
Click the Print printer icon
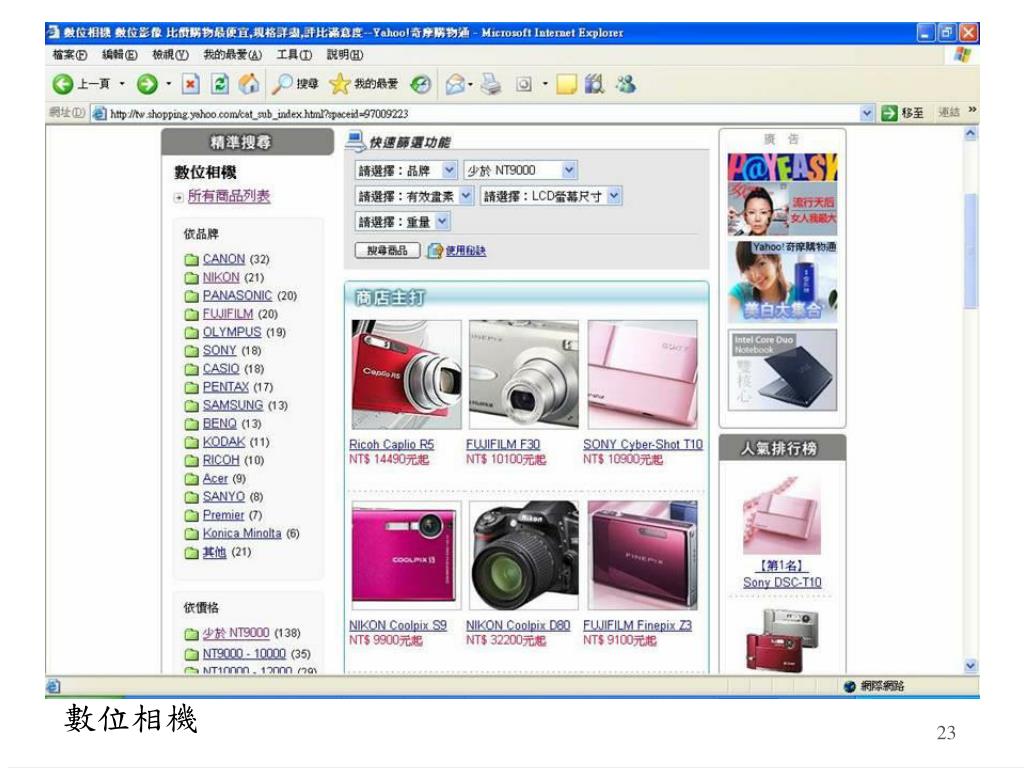[490, 84]
